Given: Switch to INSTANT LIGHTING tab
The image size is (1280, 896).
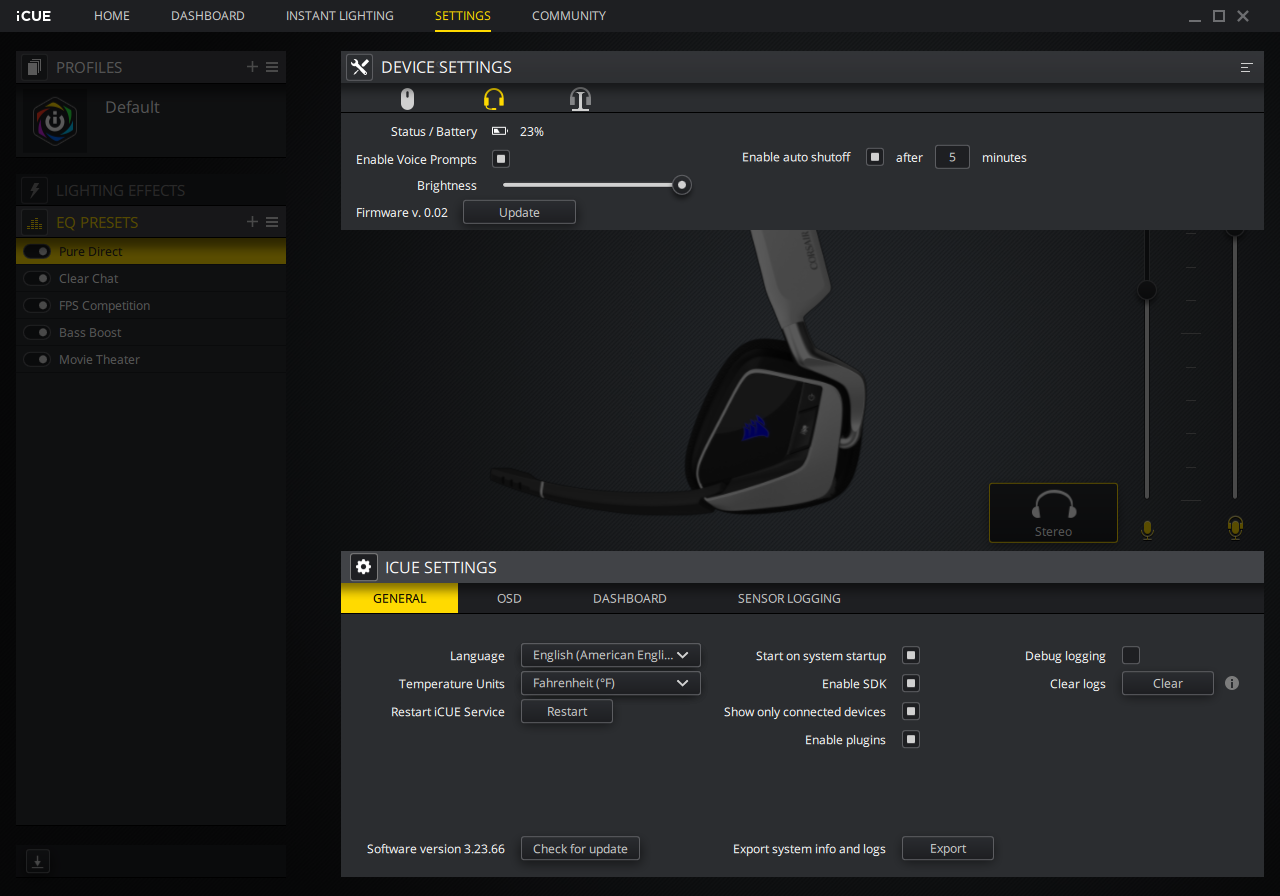Looking at the screenshot, I should [340, 16].
